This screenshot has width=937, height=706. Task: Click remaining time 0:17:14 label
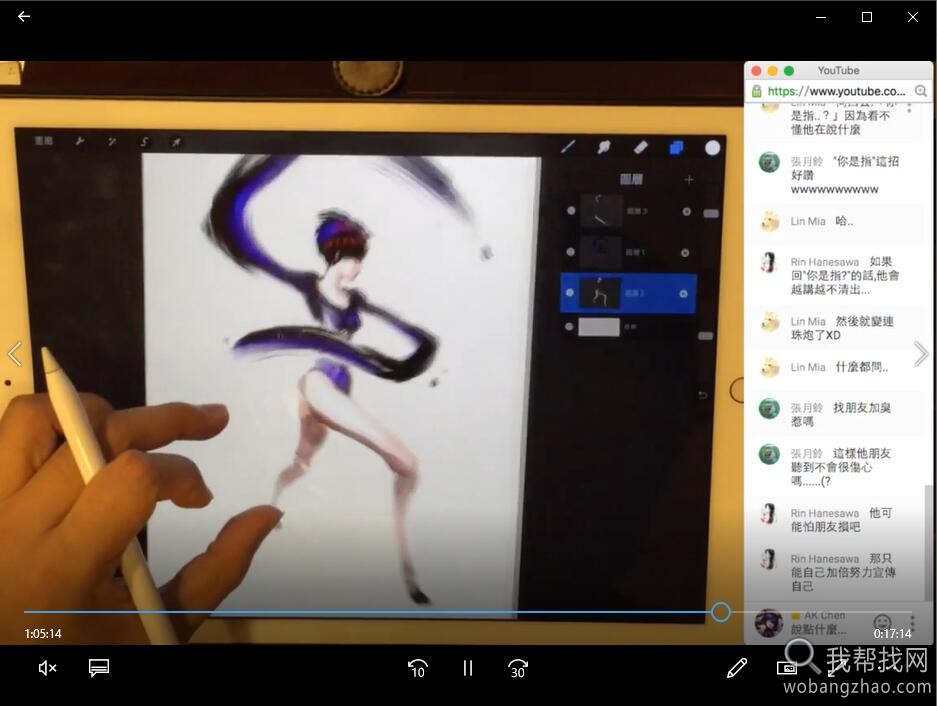pos(893,634)
